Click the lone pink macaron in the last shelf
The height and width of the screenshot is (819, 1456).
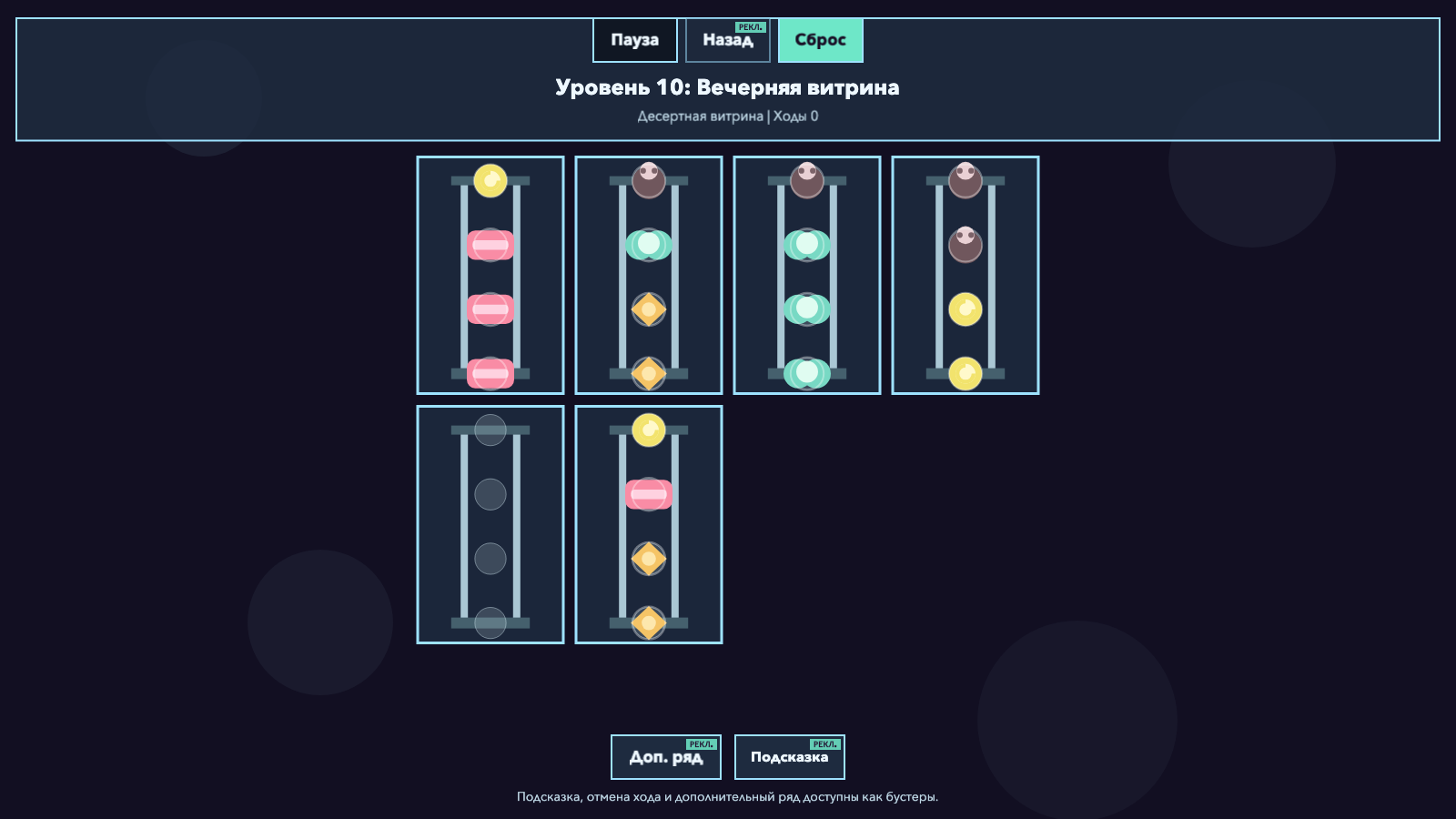(x=649, y=494)
